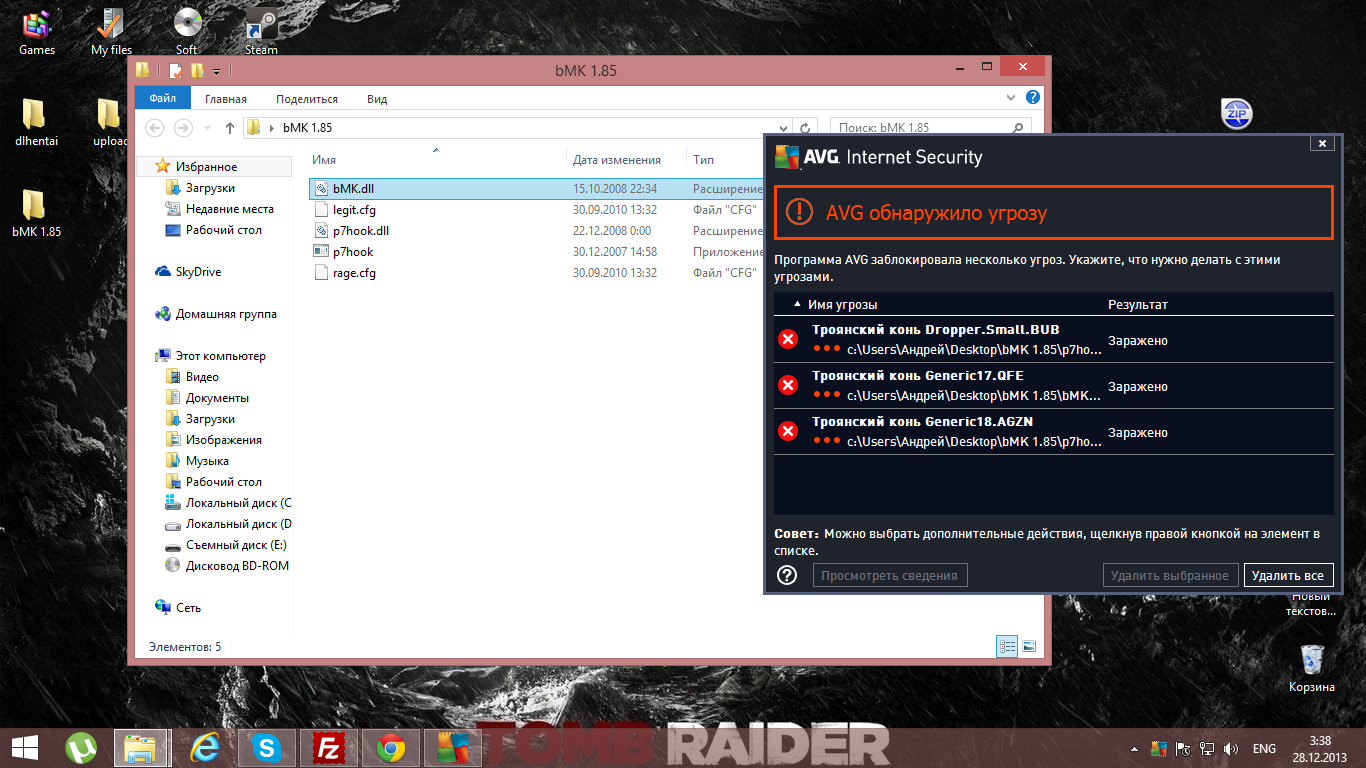Screen dimensions: 1366x768
Task: Open the Action Center flag icon
Action: (x=1184, y=748)
